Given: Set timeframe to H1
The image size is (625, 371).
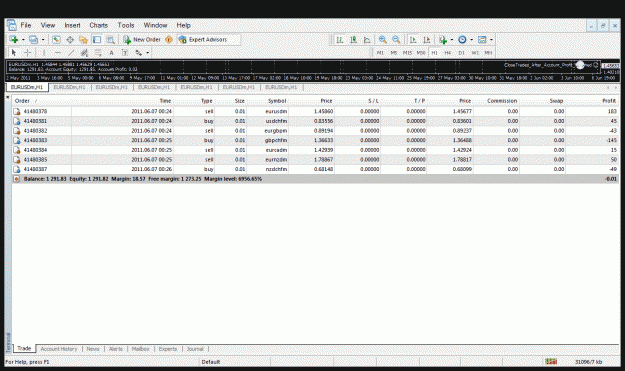Looking at the screenshot, I should point(434,53).
